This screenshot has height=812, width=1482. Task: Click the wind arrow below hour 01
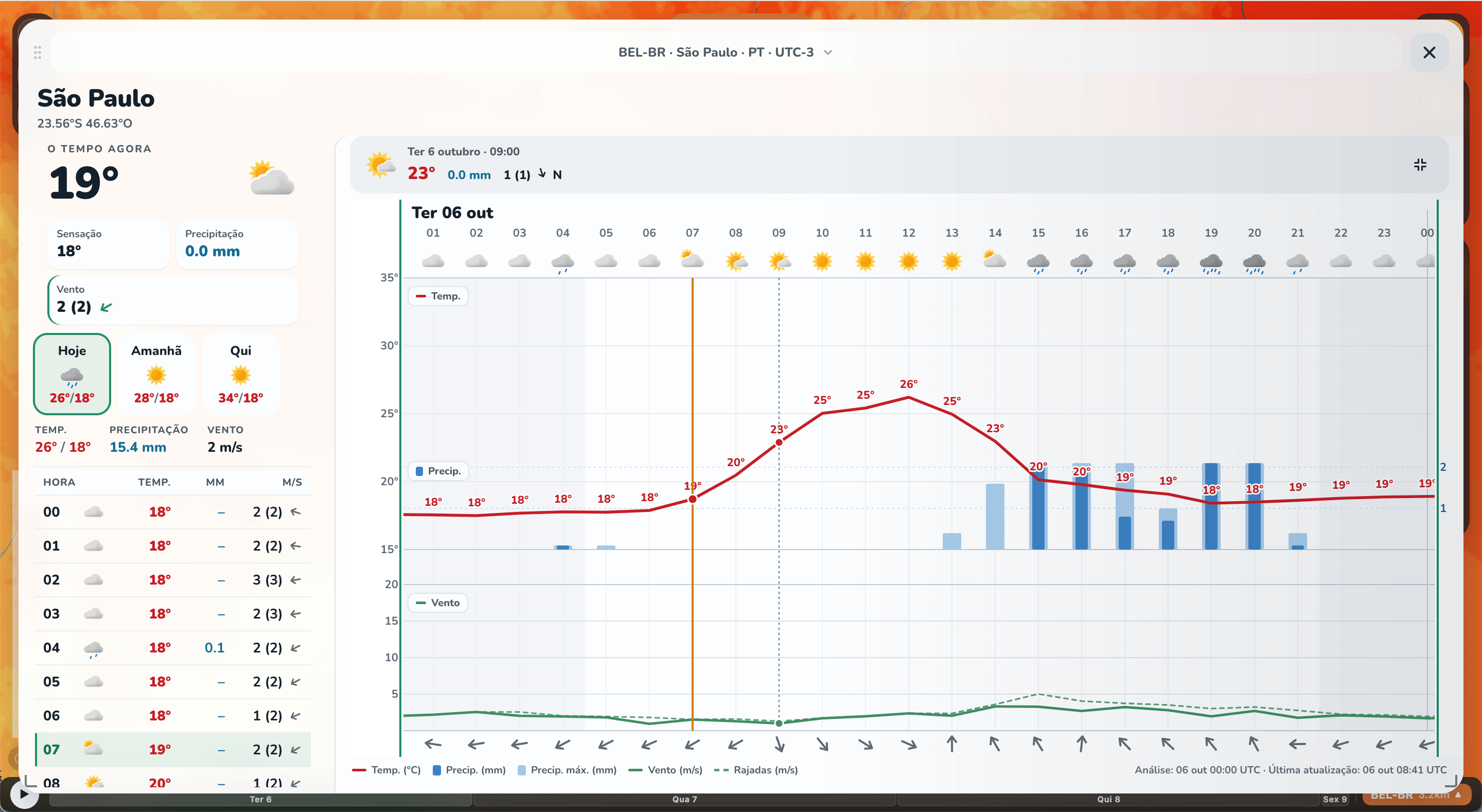click(x=433, y=744)
